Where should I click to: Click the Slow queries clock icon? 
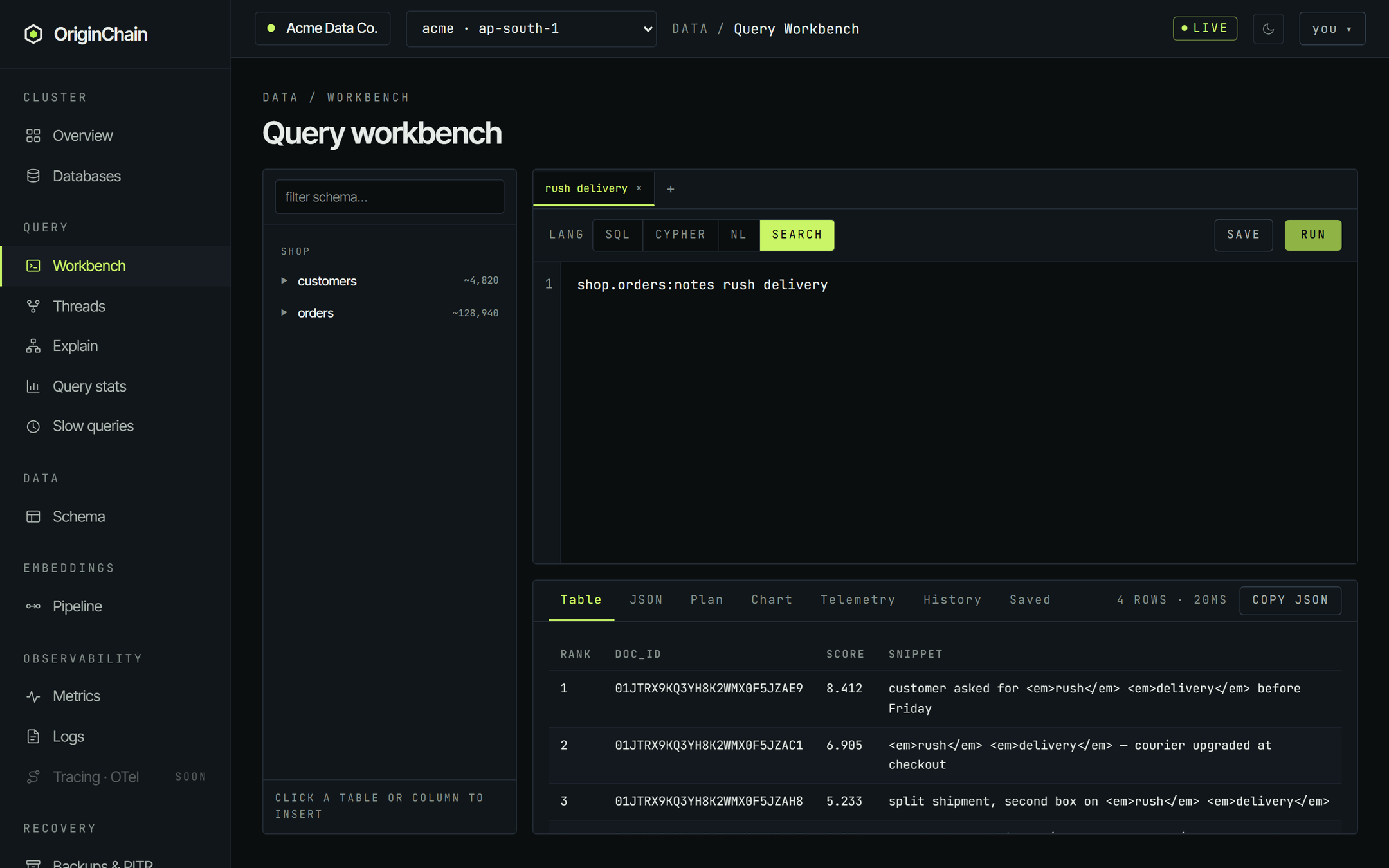click(33, 426)
